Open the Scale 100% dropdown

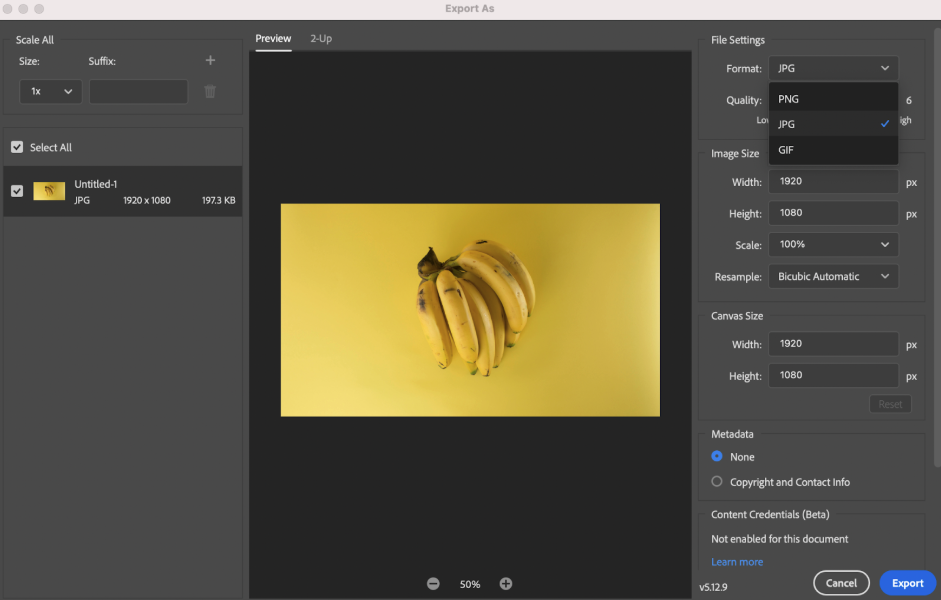coord(833,244)
